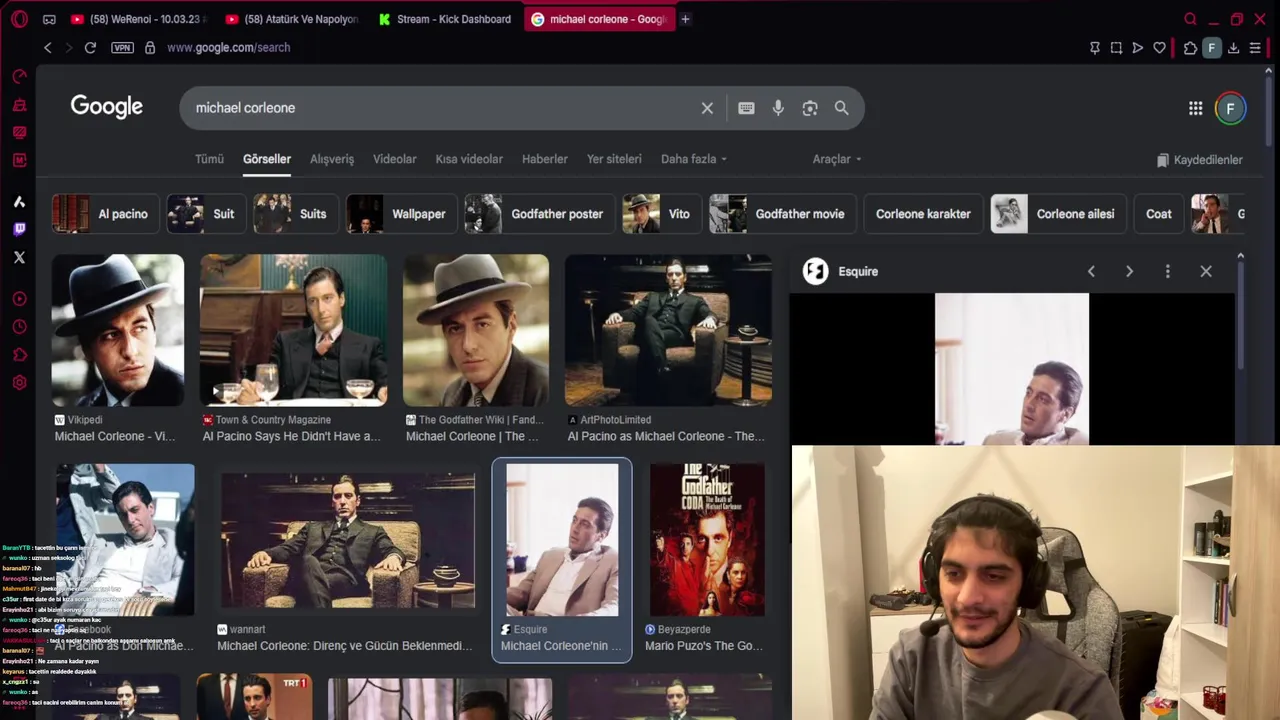Open the Vikipedi image result thumbnail

pyautogui.click(x=118, y=330)
